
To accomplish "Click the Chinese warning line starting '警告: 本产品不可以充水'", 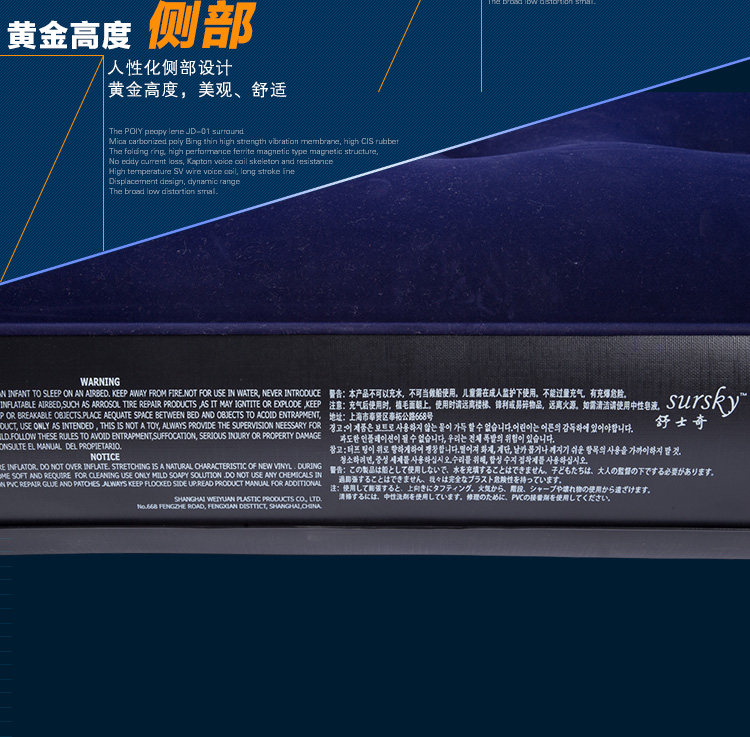I will click(478, 394).
